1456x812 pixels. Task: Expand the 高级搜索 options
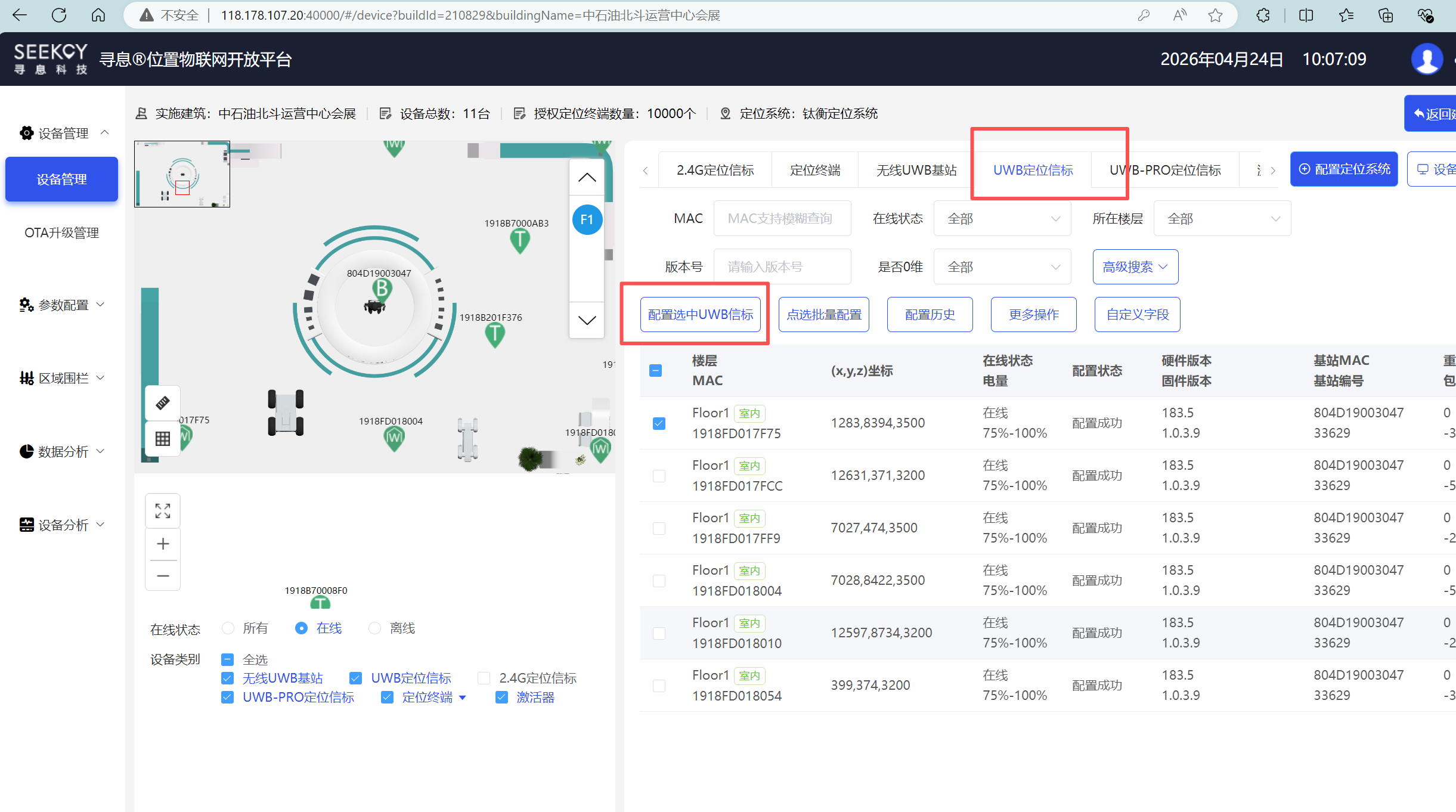(1135, 267)
